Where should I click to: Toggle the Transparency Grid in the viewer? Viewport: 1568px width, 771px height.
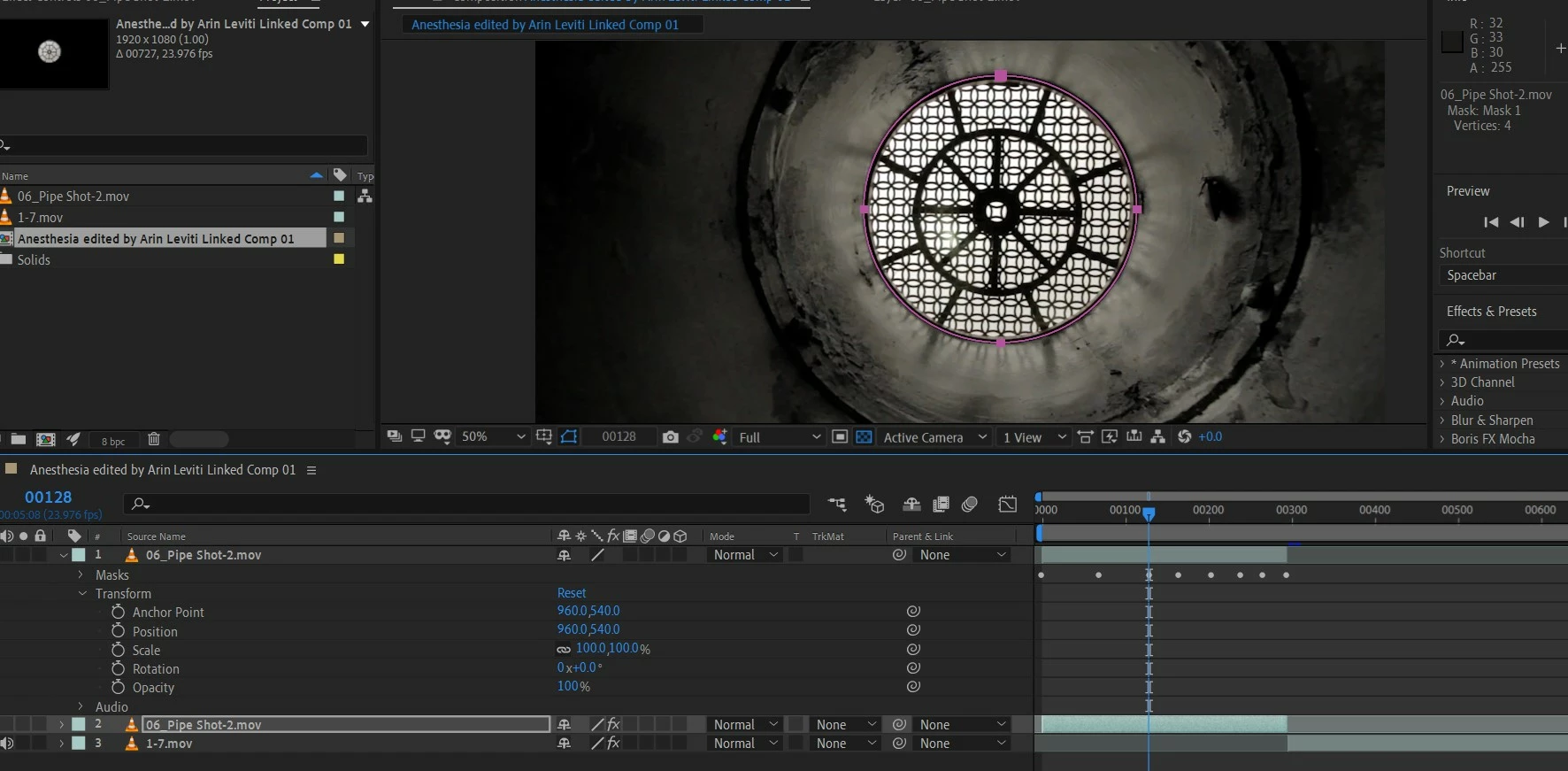click(x=864, y=437)
